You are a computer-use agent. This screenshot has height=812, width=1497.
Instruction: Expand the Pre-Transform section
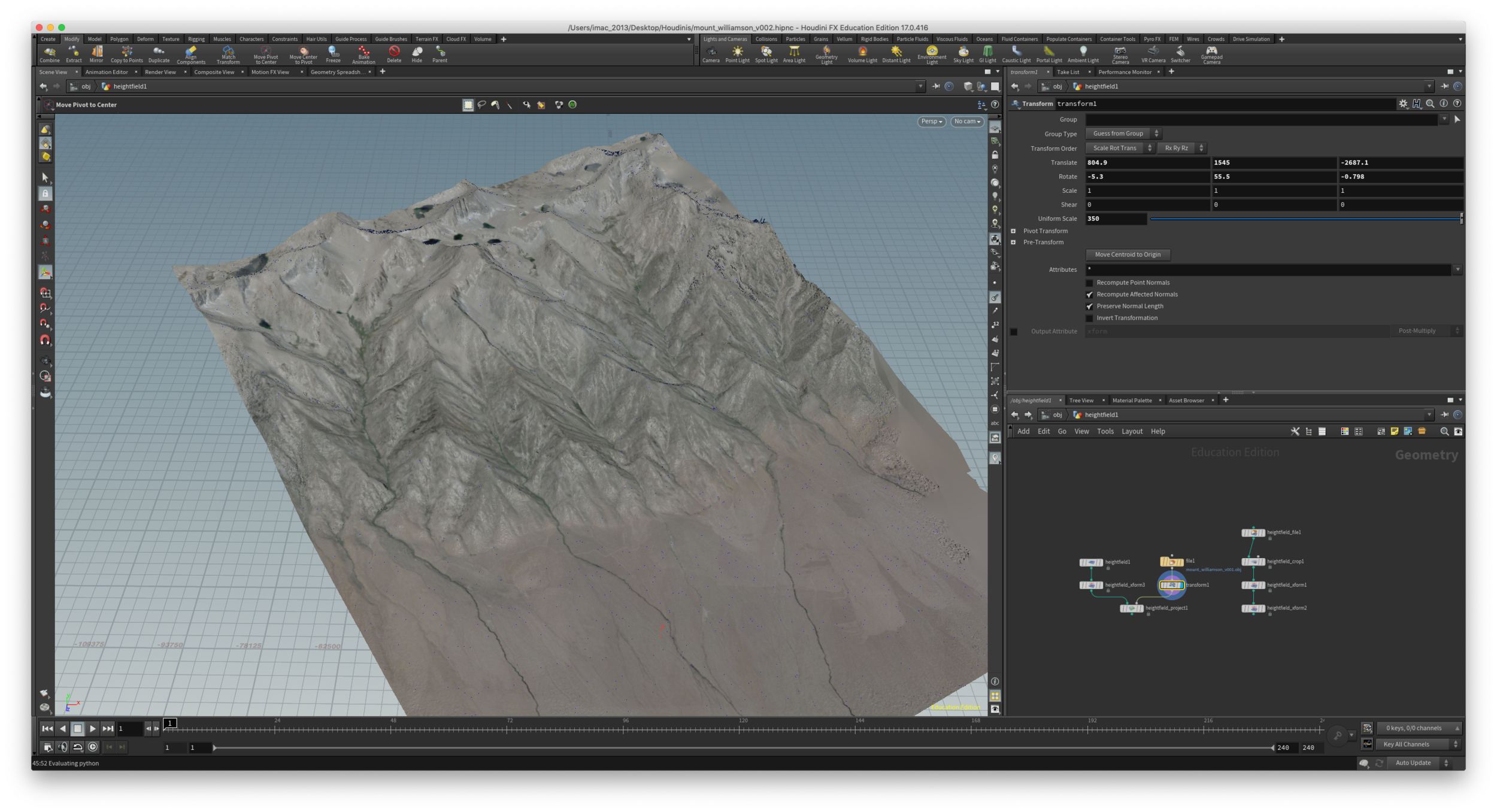click(x=1013, y=243)
